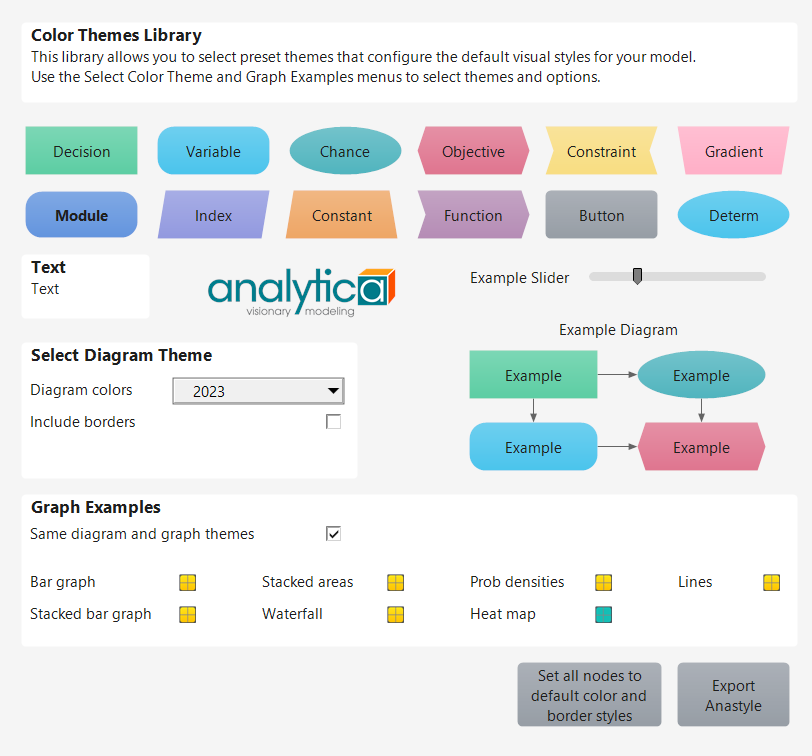Open the Prob densities result icon
The width and height of the screenshot is (812, 756).
pos(604,583)
